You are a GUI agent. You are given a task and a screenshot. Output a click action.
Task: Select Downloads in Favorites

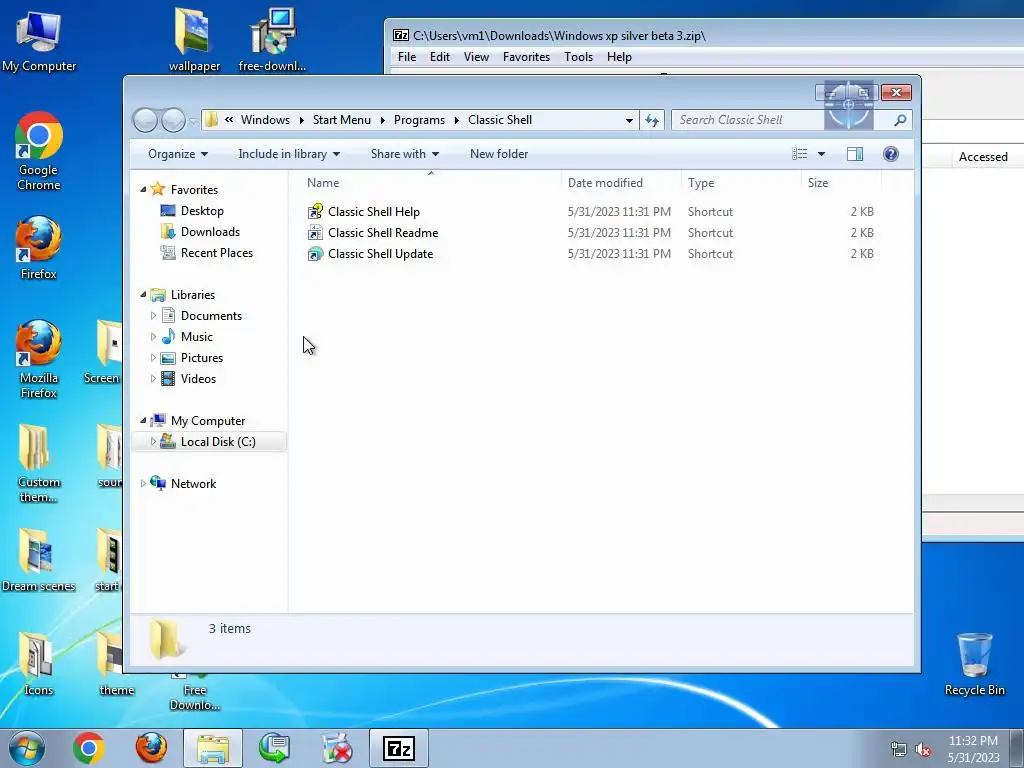click(210, 232)
